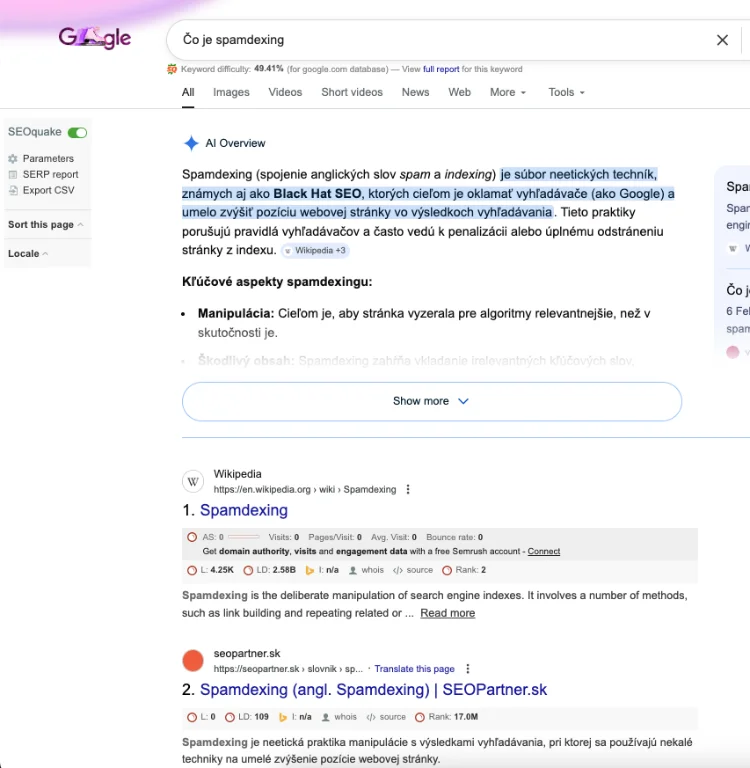The width and height of the screenshot is (750, 768).
Task: Open the More search filters dropdown
Action: tap(508, 92)
